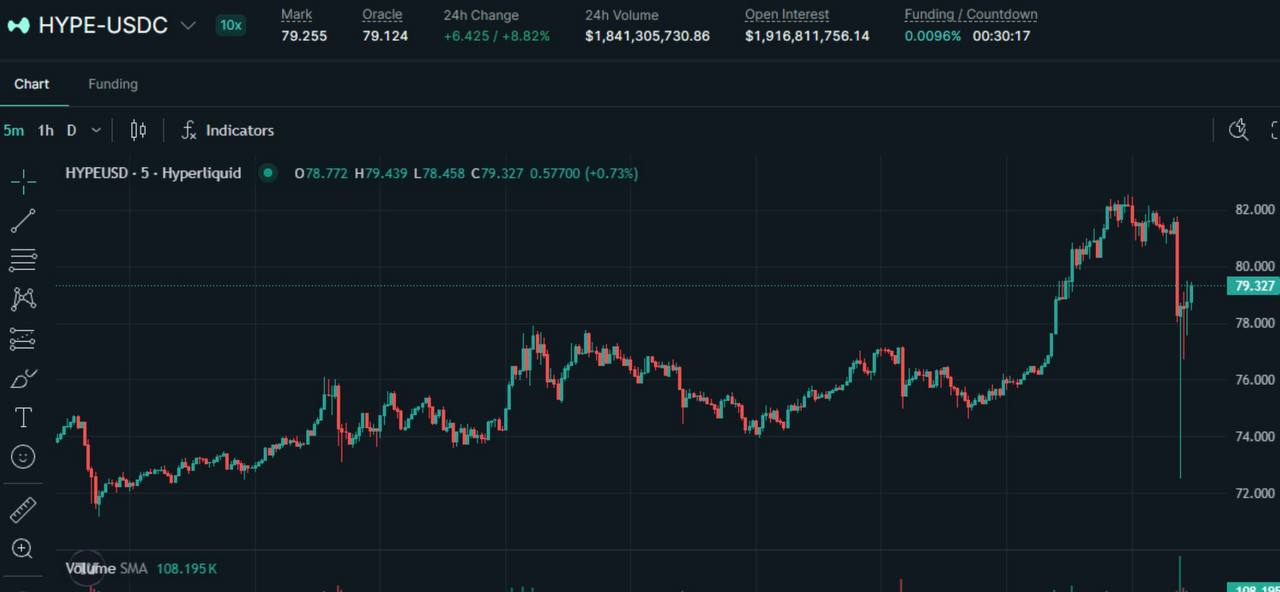Click the funding rate 0.0096%

click(x=933, y=36)
